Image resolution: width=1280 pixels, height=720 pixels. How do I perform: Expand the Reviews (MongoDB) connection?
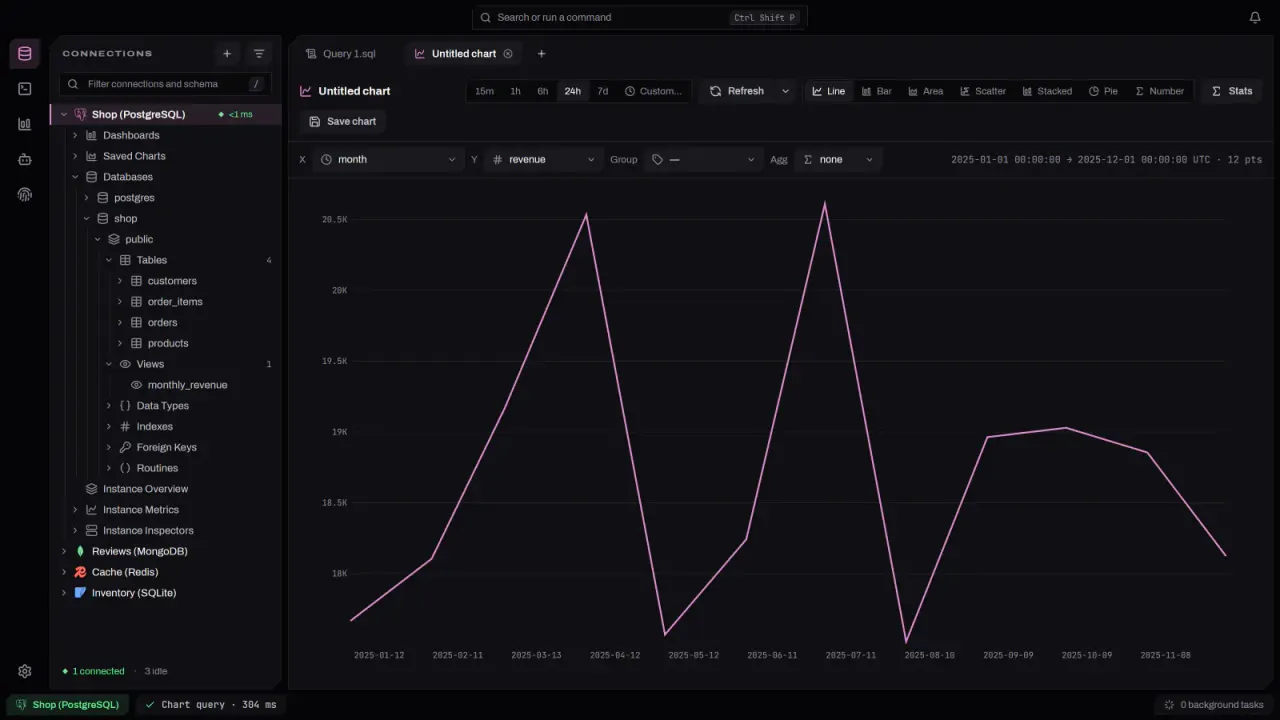[64, 551]
